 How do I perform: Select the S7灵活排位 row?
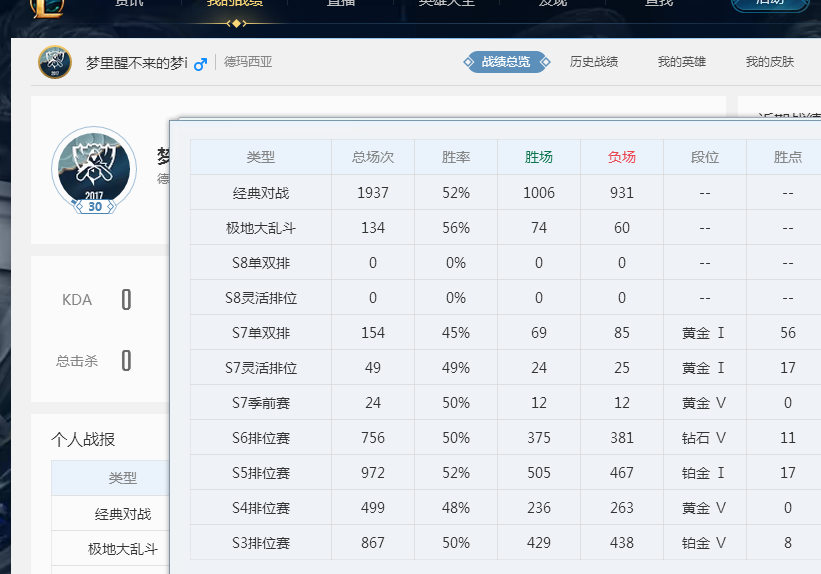pos(506,368)
